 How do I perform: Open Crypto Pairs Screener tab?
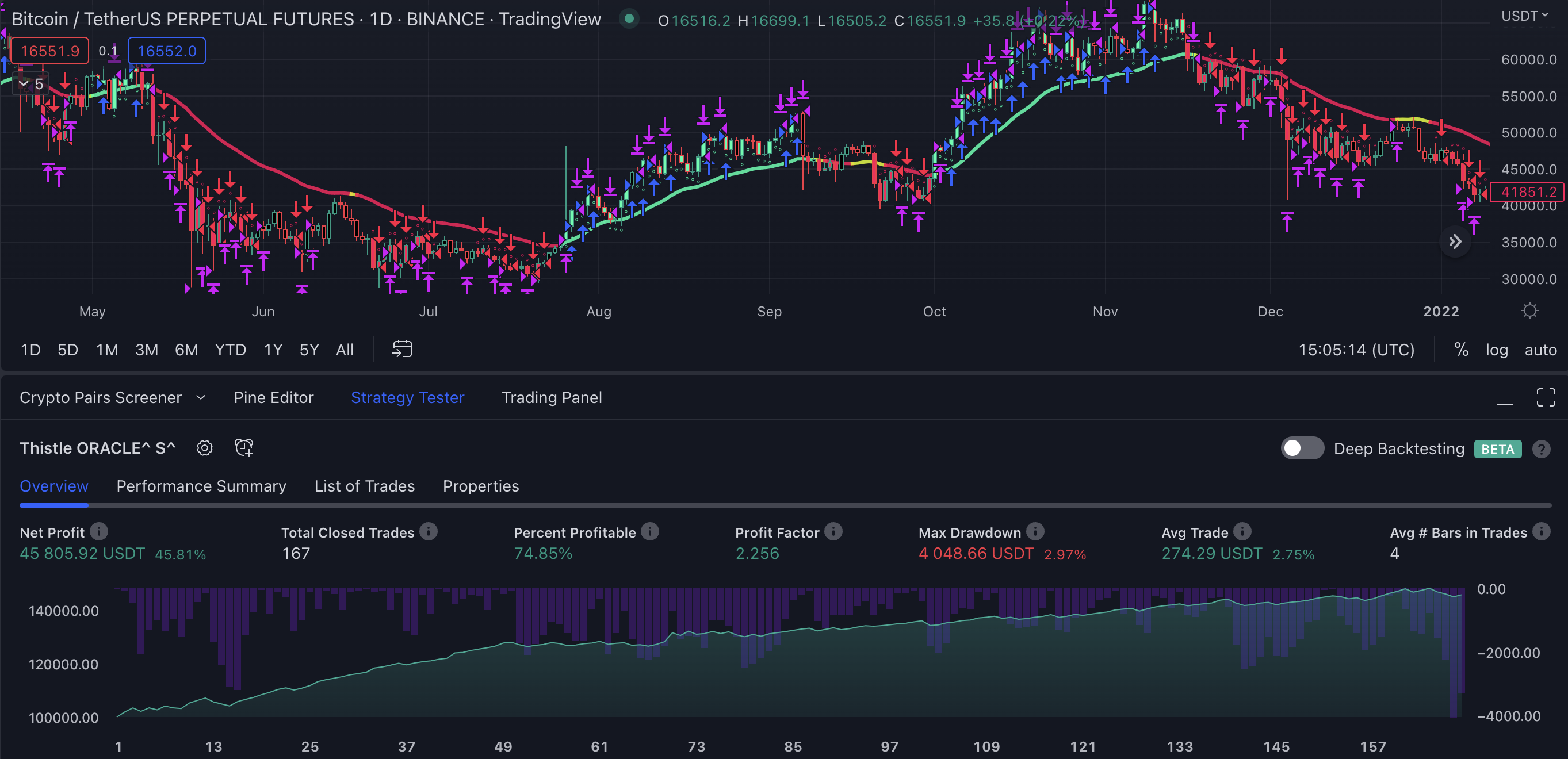(x=101, y=397)
